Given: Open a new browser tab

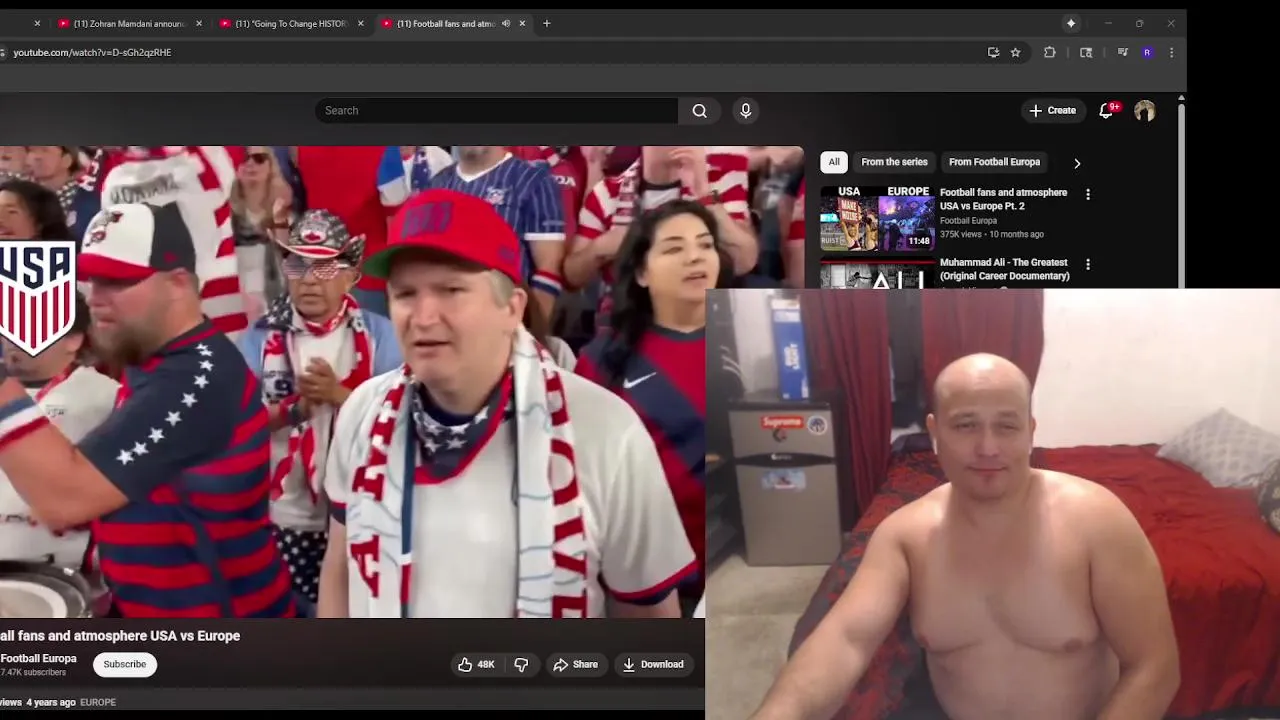Looking at the screenshot, I should pos(546,23).
